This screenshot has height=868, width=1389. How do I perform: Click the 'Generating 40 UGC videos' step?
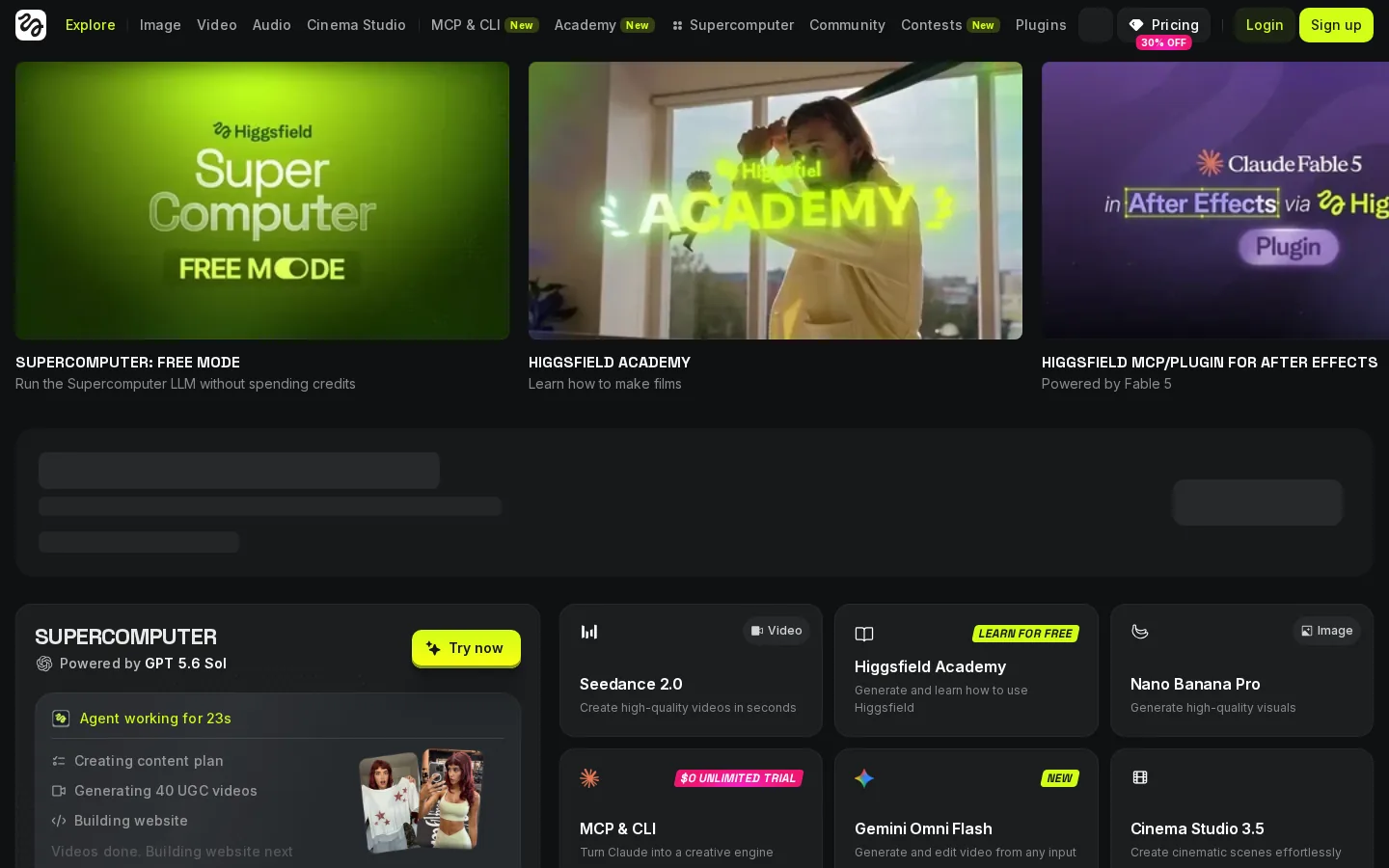(x=166, y=791)
